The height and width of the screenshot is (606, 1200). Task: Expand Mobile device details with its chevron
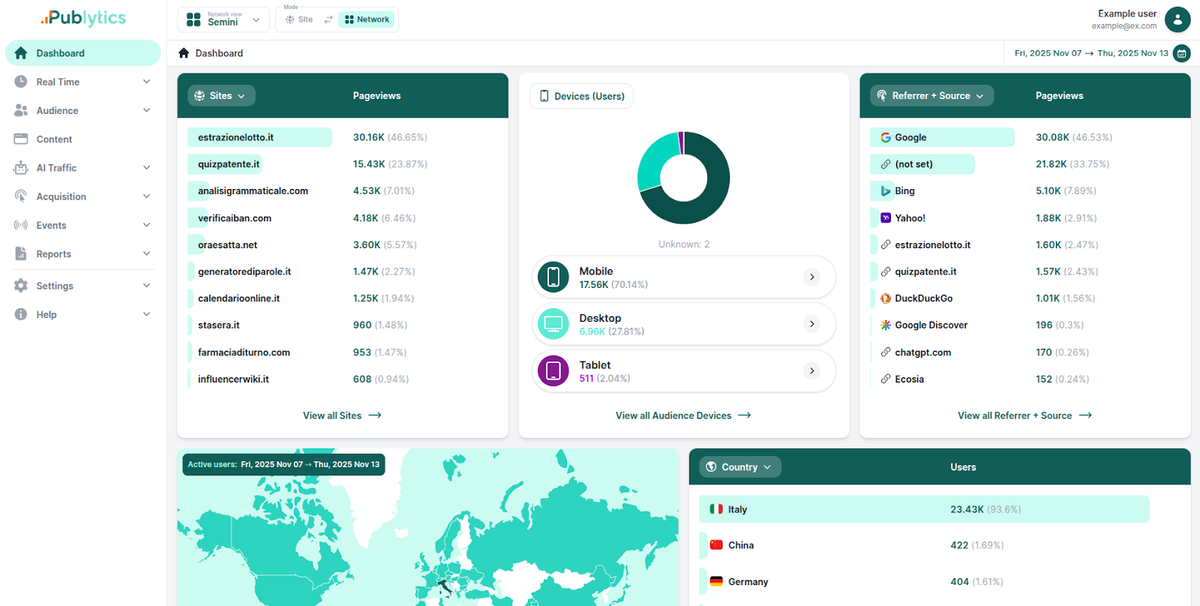coord(811,277)
